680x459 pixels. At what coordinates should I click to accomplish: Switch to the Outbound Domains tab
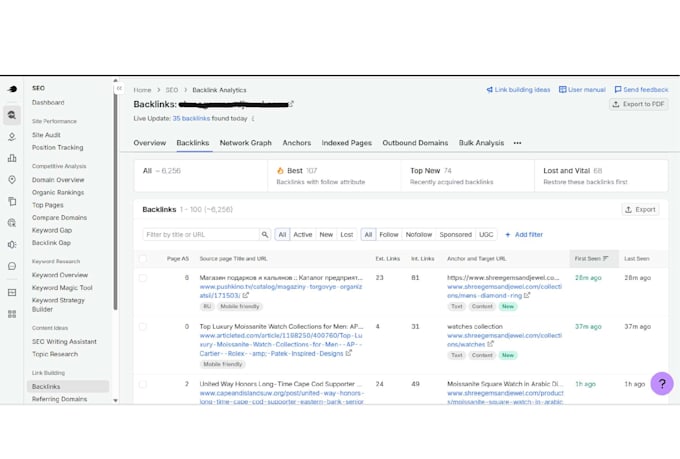click(x=415, y=143)
